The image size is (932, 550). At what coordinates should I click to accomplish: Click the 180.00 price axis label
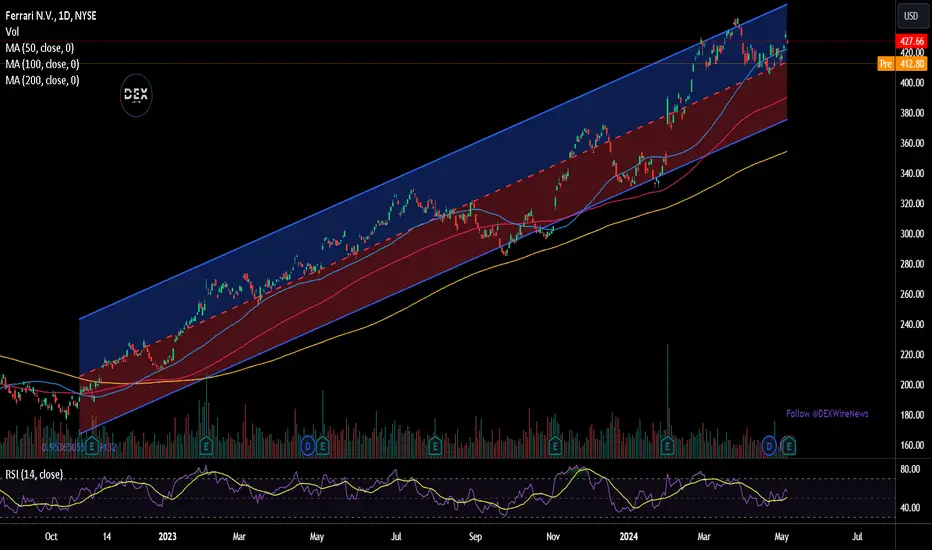(x=912, y=415)
